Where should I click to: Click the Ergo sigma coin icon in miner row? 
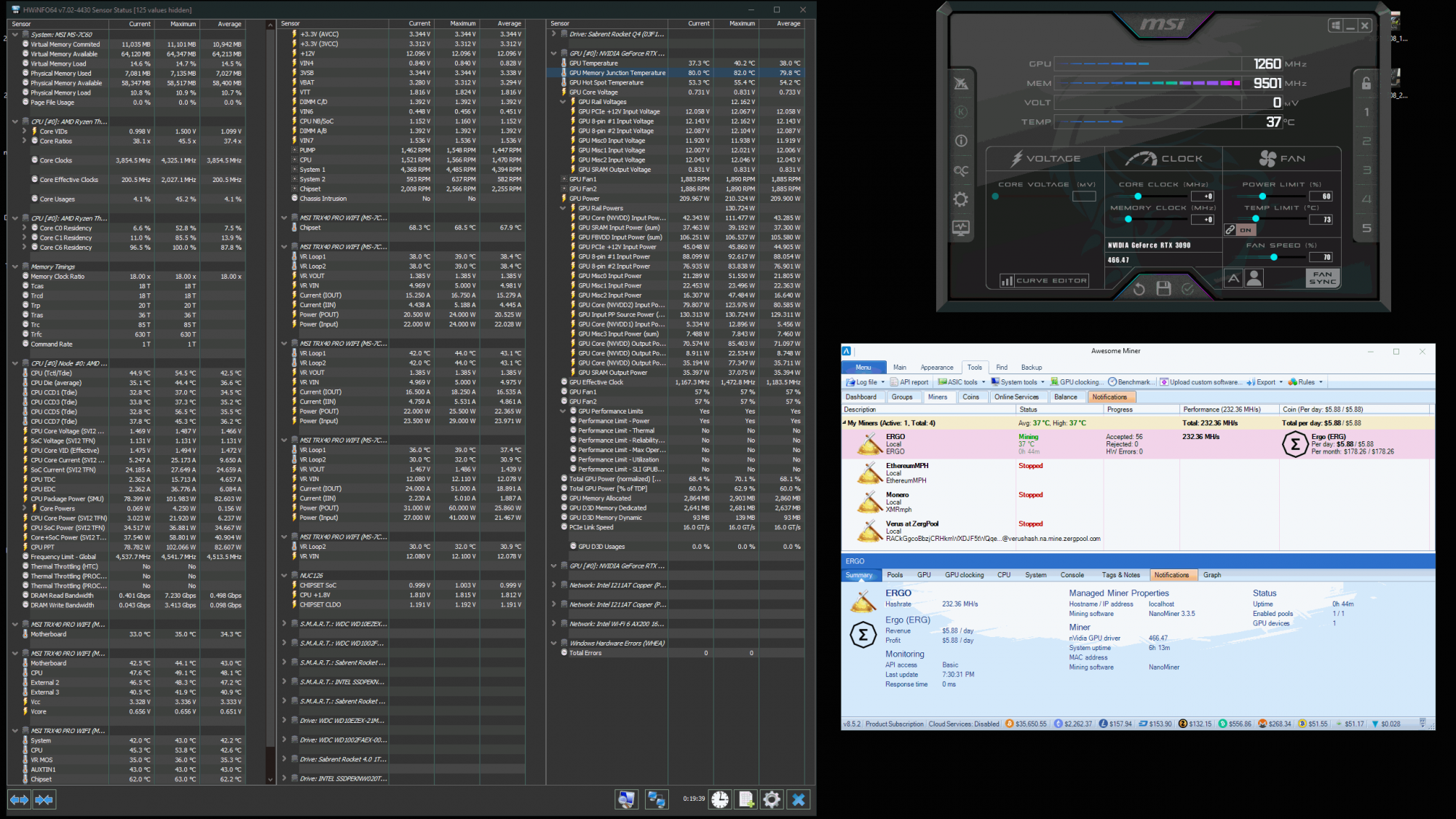tap(1295, 444)
